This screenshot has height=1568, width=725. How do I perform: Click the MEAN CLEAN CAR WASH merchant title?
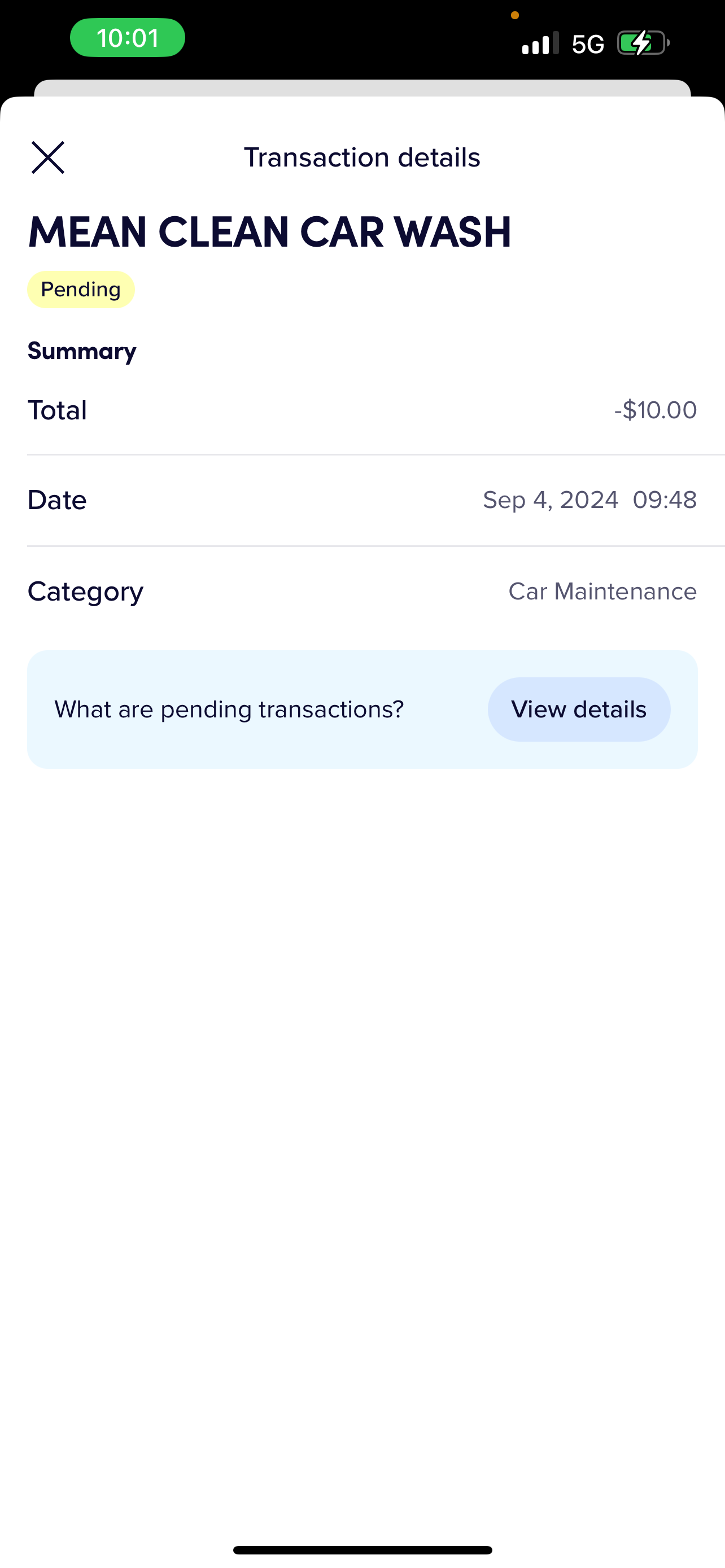click(270, 232)
